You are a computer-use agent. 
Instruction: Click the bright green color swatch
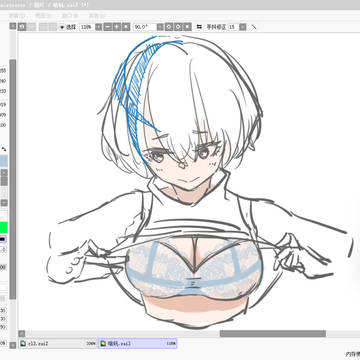coord(4,228)
